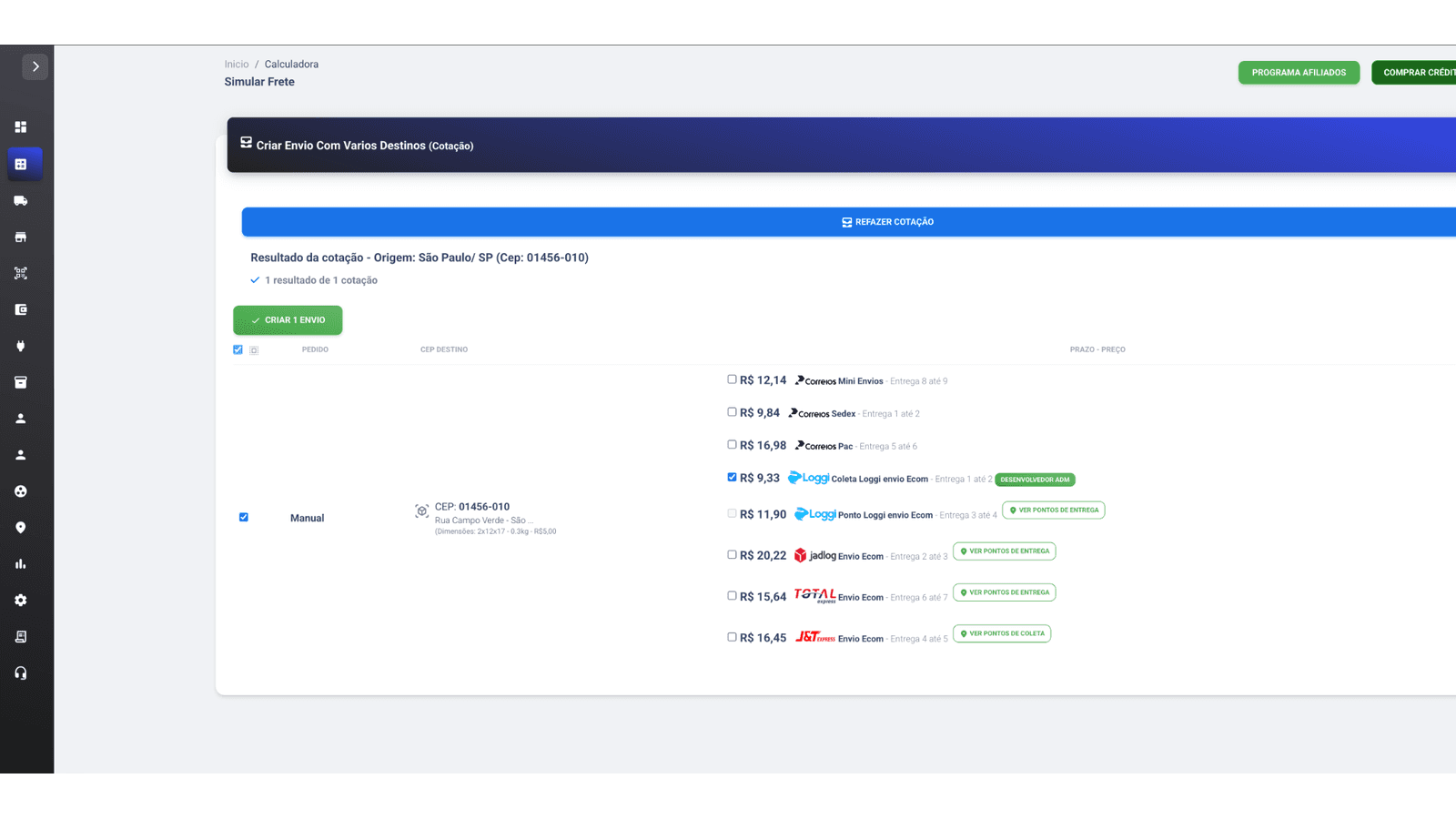The height and width of the screenshot is (819, 1456).
Task: Click Ver Pontos de Entrega for Jadlog
Action: [x=1005, y=551]
